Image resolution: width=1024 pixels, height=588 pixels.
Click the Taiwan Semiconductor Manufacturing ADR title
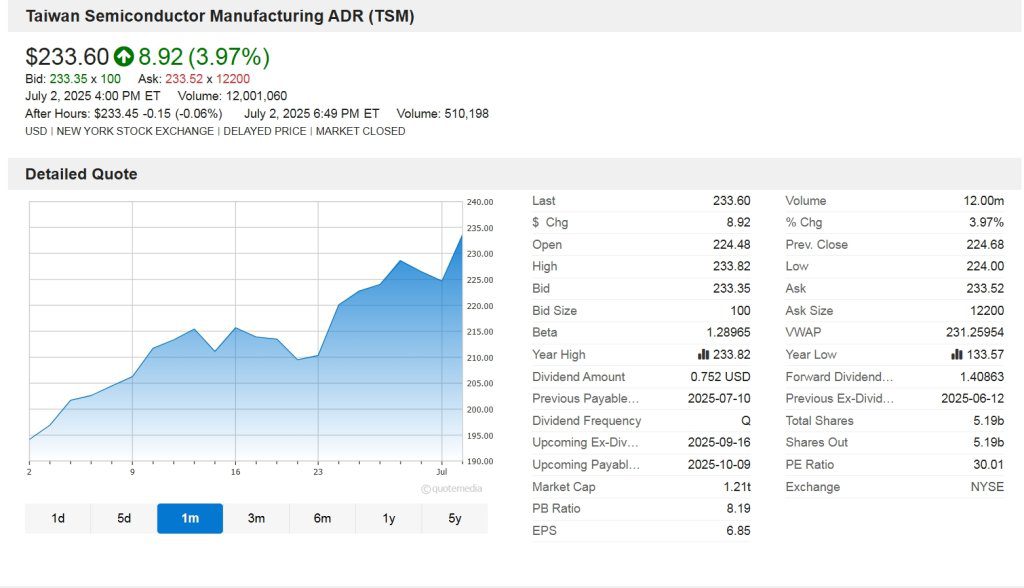pos(219,16)
